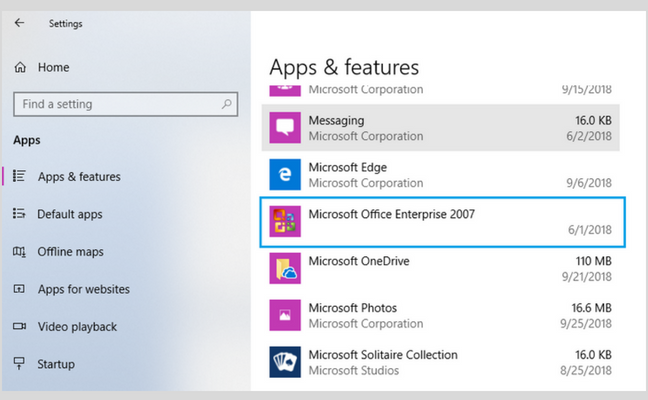This screenshot has width=648, height=400.
Task: Click the Home house icon
Action: (20, 67)
